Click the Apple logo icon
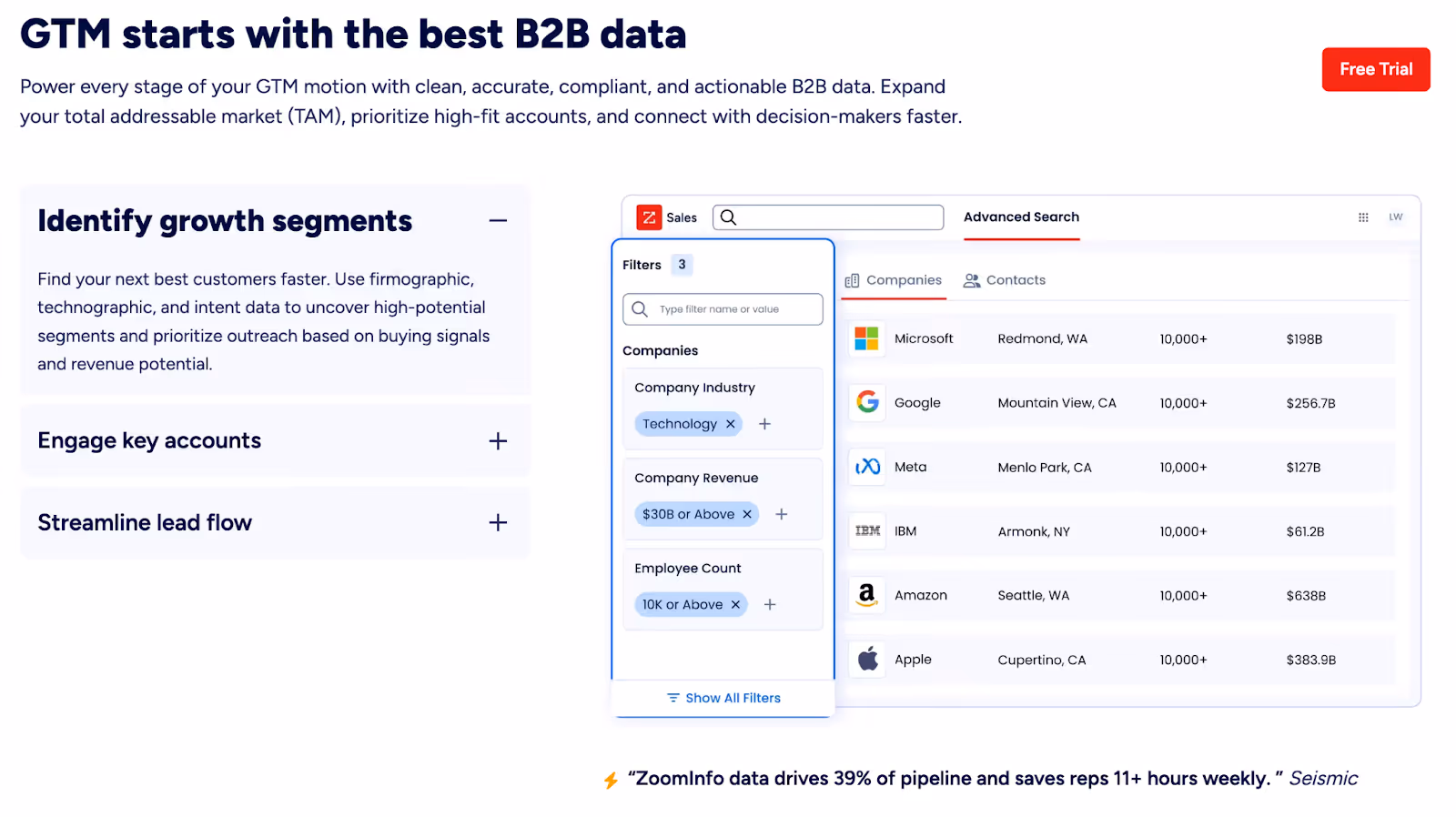Viewport: 1456px width, 817px height. pyautogui.click(x=868, y=659)
